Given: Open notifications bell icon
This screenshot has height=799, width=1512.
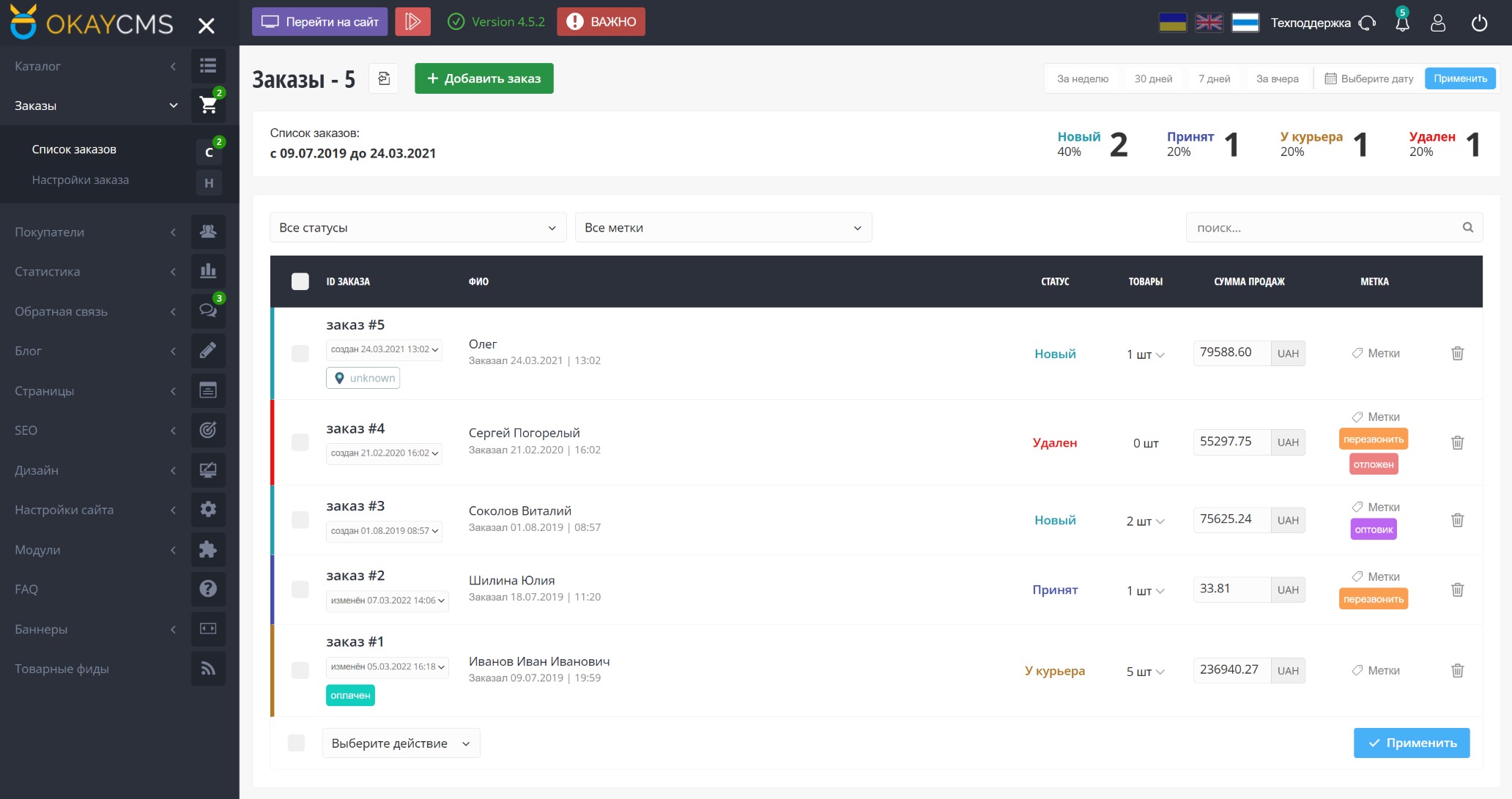Looking at the screenshot, I should tap(1402, 23).
